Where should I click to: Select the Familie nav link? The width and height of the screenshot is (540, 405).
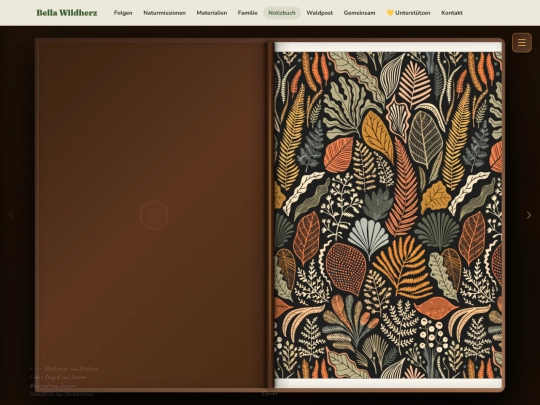point(247,13)
